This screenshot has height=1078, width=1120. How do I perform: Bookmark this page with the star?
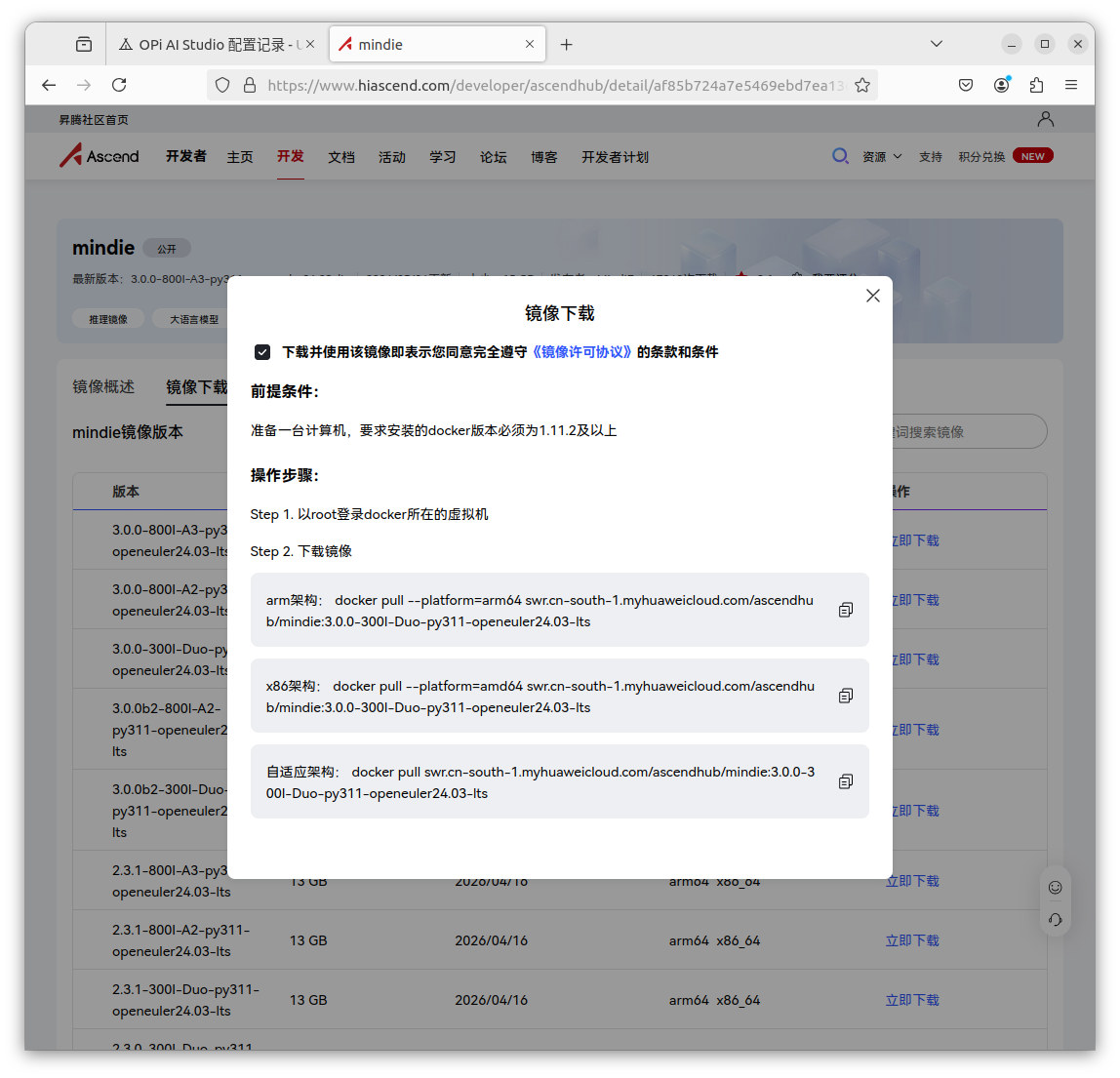click(x=862, y=86)
